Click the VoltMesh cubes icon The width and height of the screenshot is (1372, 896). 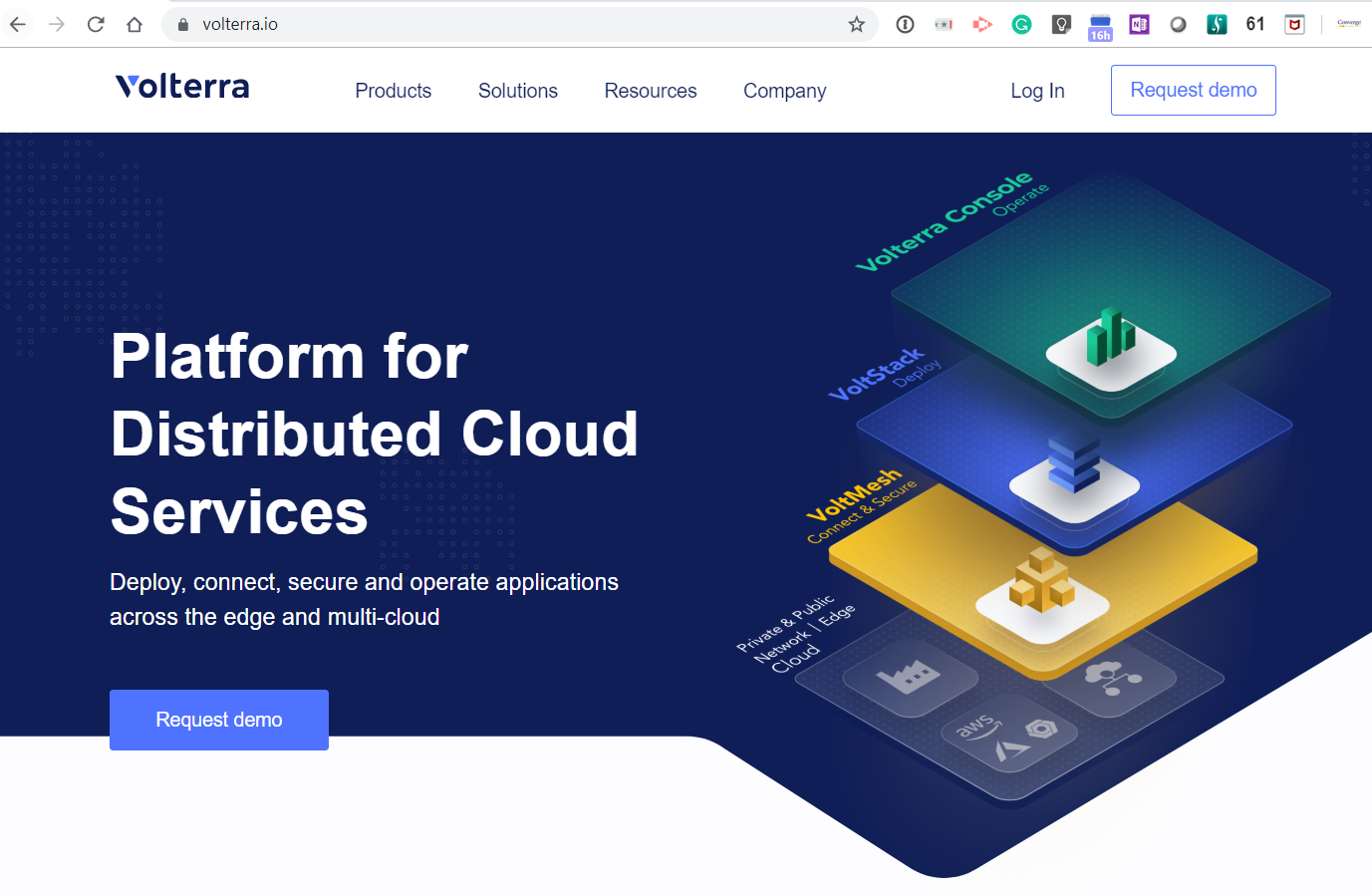[x=1041, y=581]
